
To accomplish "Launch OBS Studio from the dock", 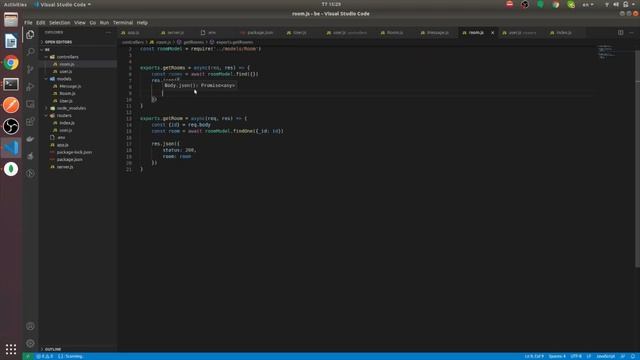I will click(x=11, y=126).
